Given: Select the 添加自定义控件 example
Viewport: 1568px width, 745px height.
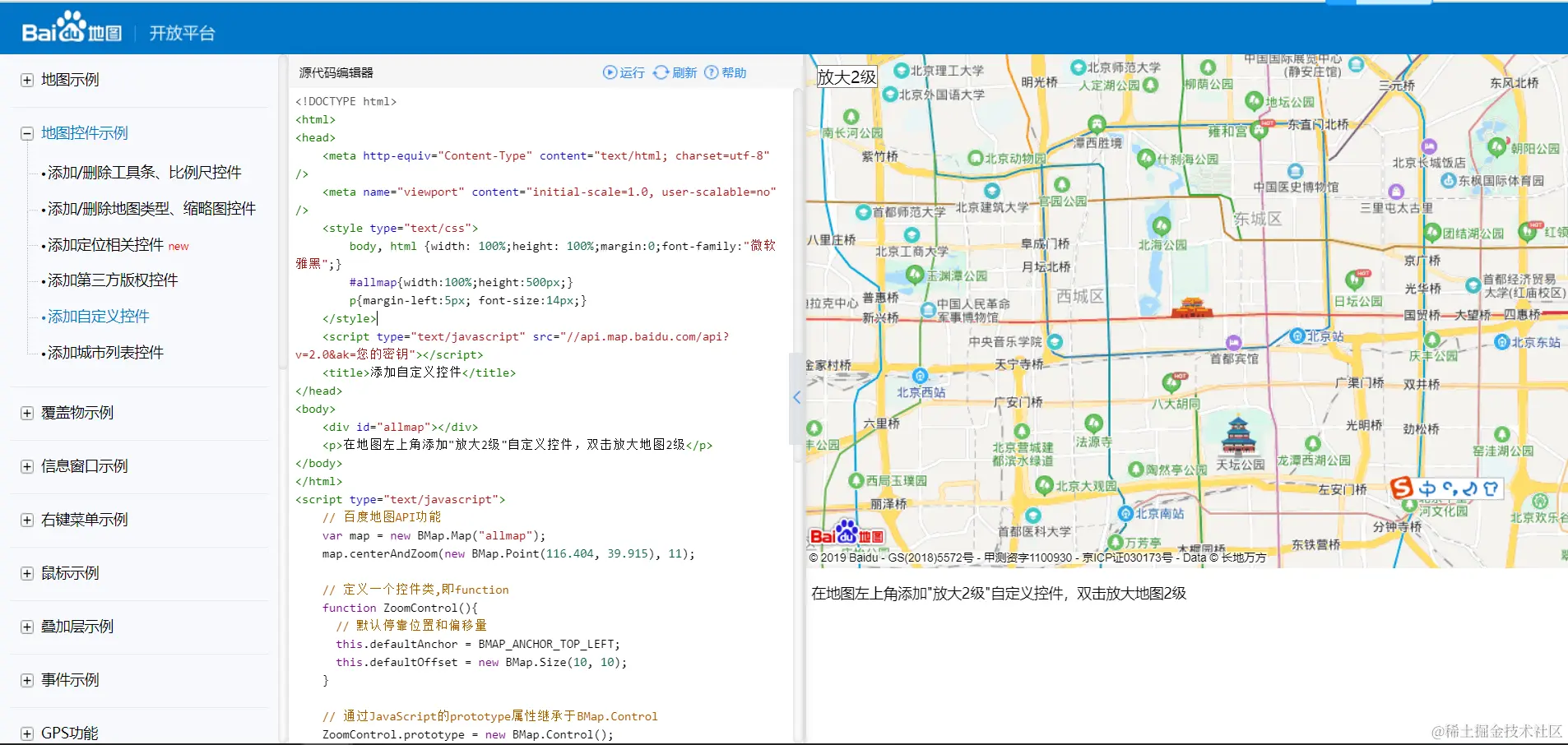Looking at the screenshot, I should pyautogui.click(x=99, y=317).
